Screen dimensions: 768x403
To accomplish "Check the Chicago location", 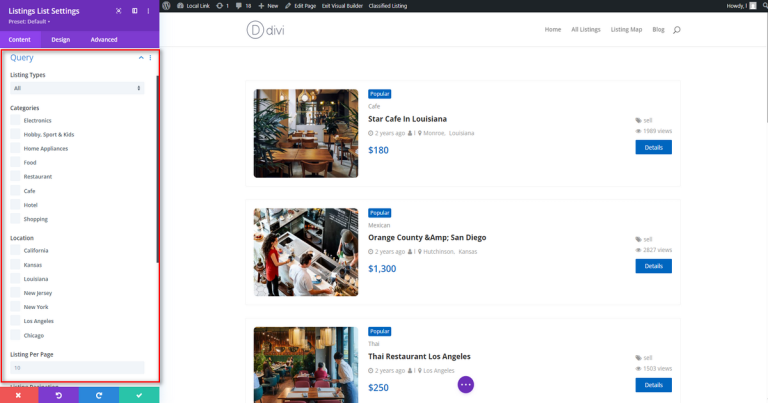I will click(15, 335).
